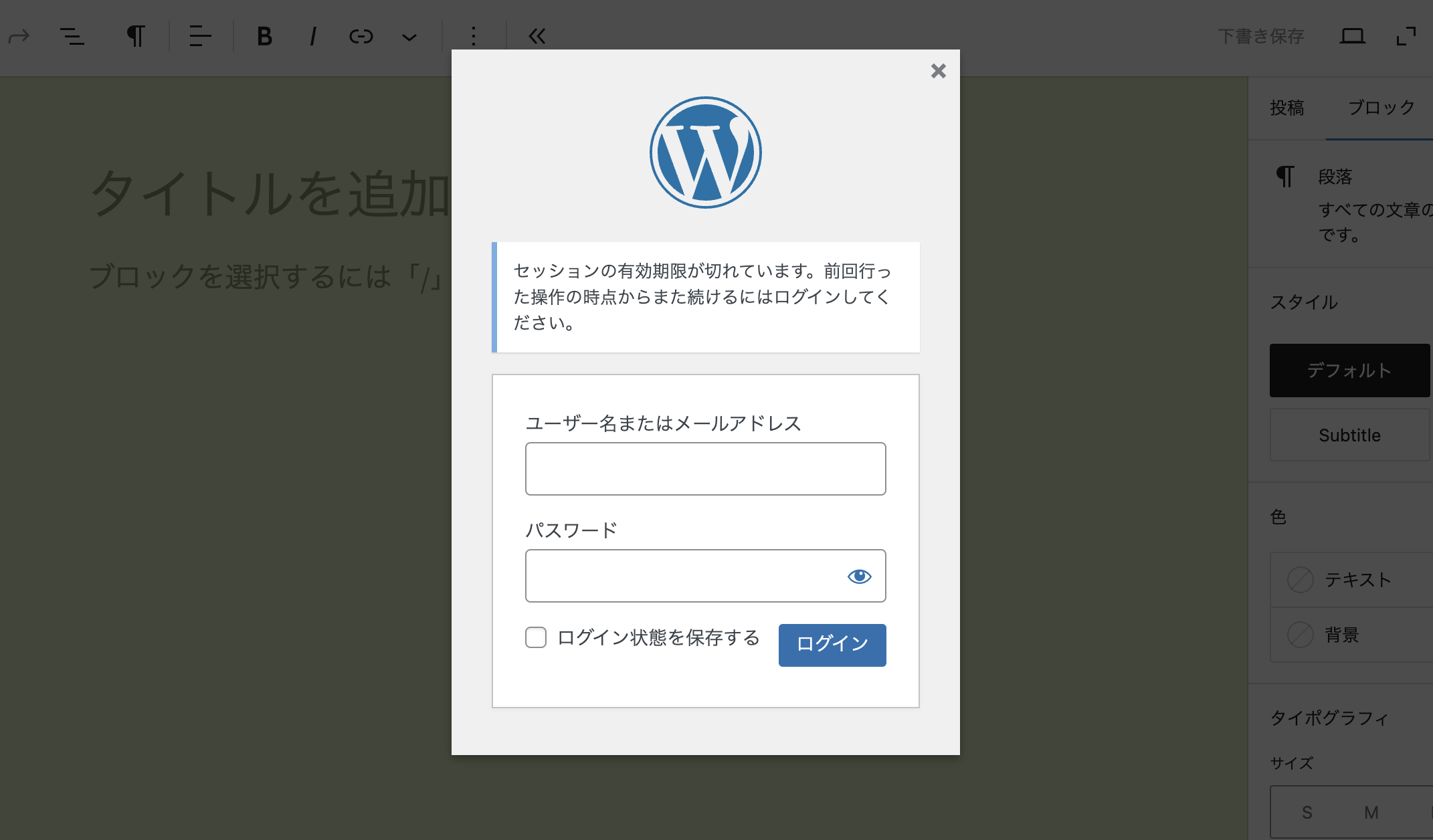Switch to the 投稿 tab

1287,108
